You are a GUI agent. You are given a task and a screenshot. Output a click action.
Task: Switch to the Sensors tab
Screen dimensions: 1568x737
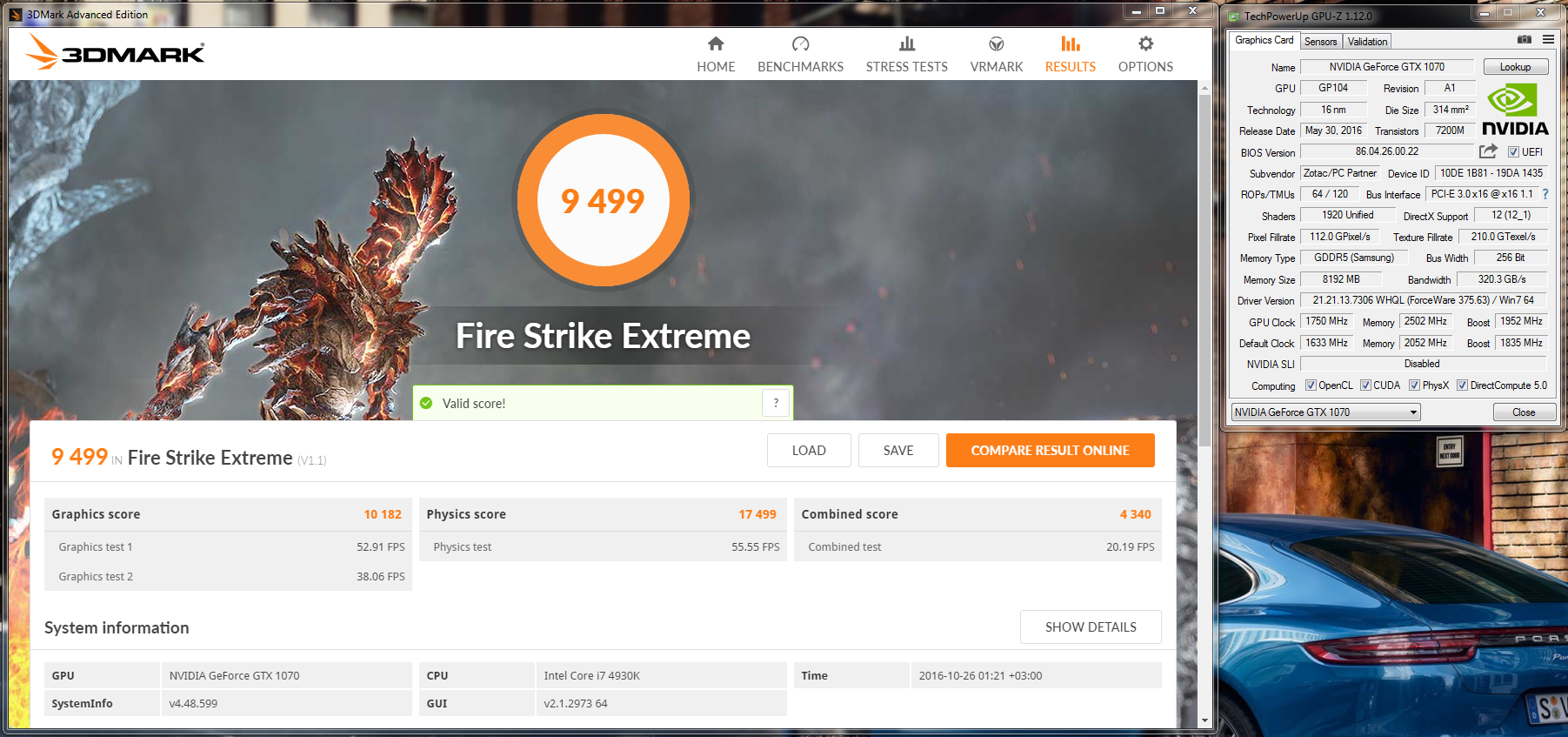(1320, 42)
